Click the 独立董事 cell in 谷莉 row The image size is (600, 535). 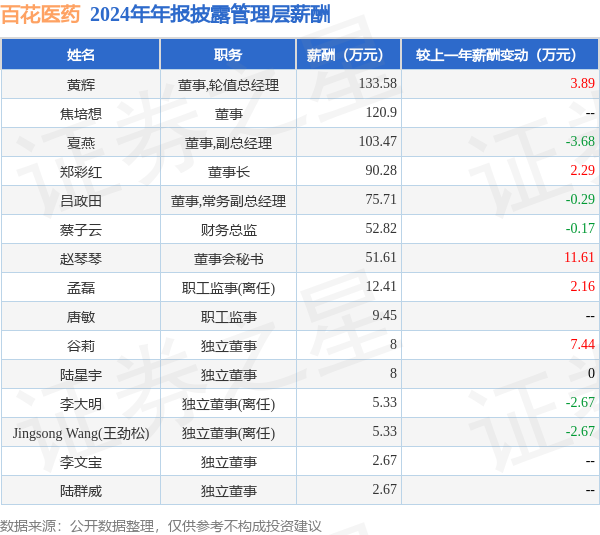[x=228, y=346]
